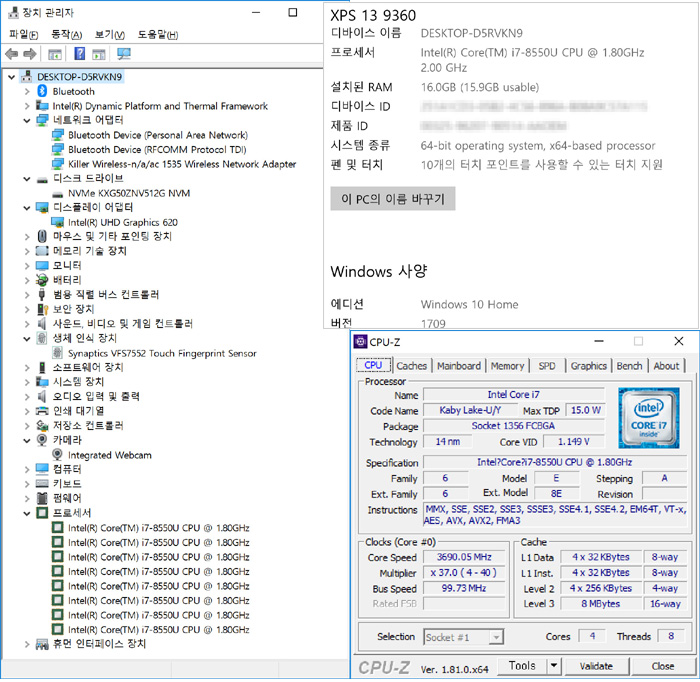
Task: Click the Tools button in CPU-Z
Action: point(522,665)
